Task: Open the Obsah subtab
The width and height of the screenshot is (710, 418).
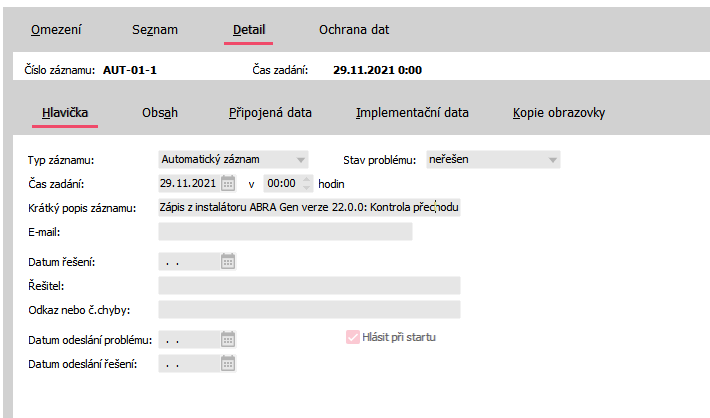Action: (160, 113)
